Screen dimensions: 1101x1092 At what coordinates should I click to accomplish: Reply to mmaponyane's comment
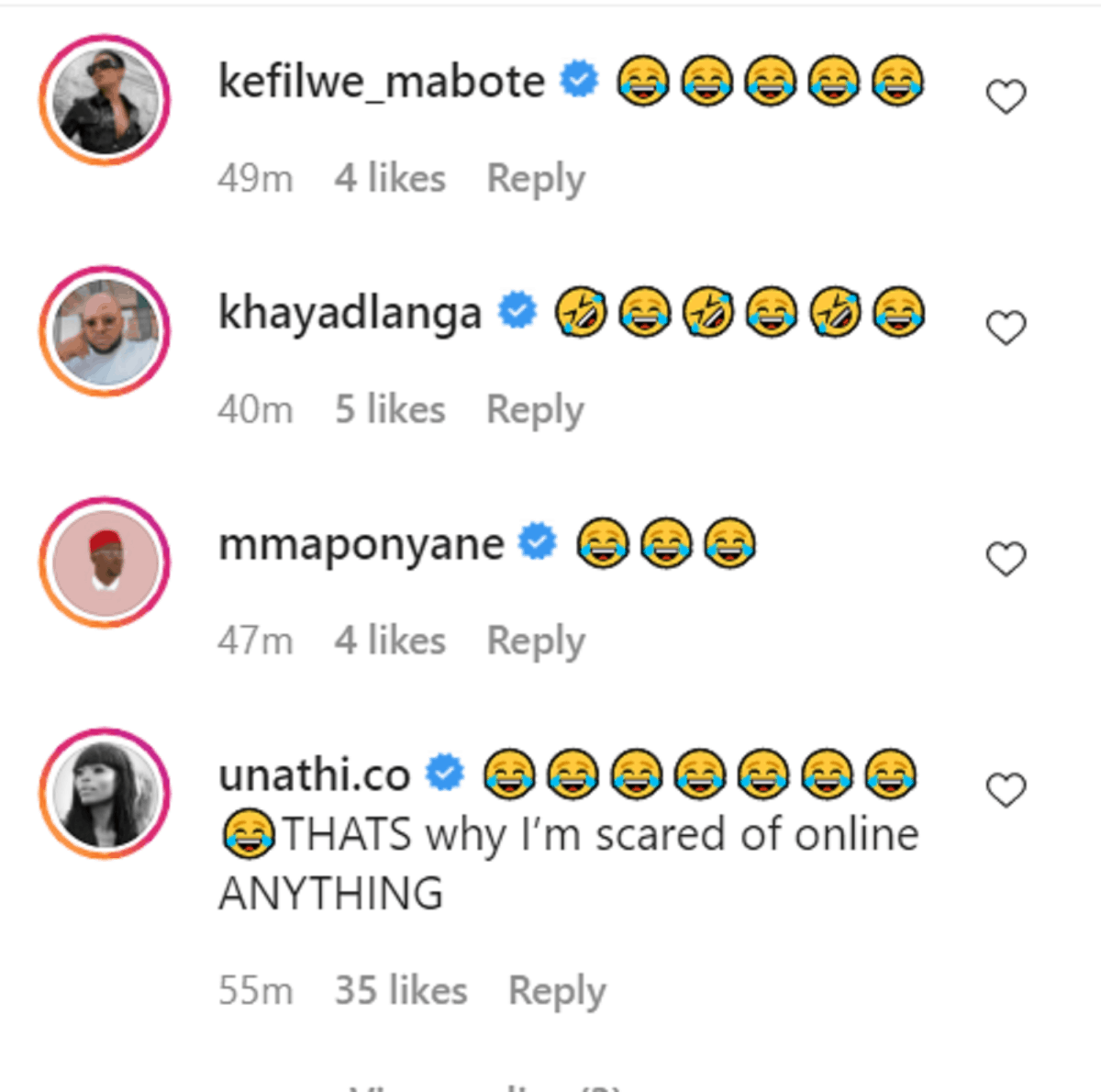coord(535,641)
